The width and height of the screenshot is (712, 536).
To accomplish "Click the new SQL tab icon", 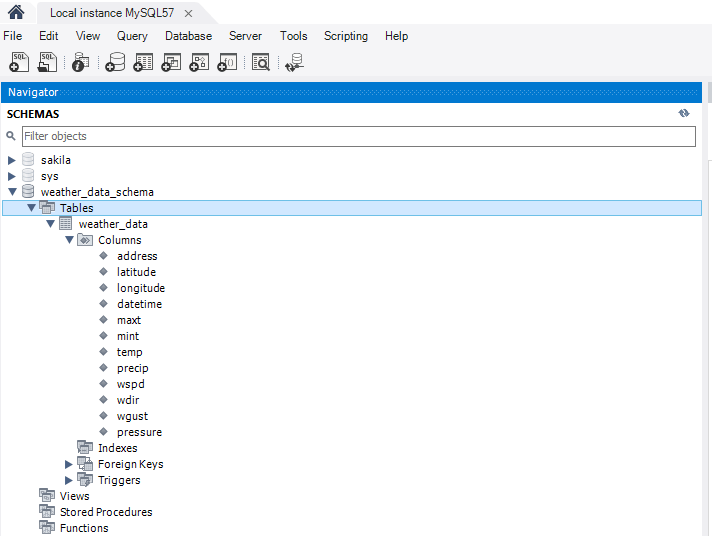I will [19, 62].
